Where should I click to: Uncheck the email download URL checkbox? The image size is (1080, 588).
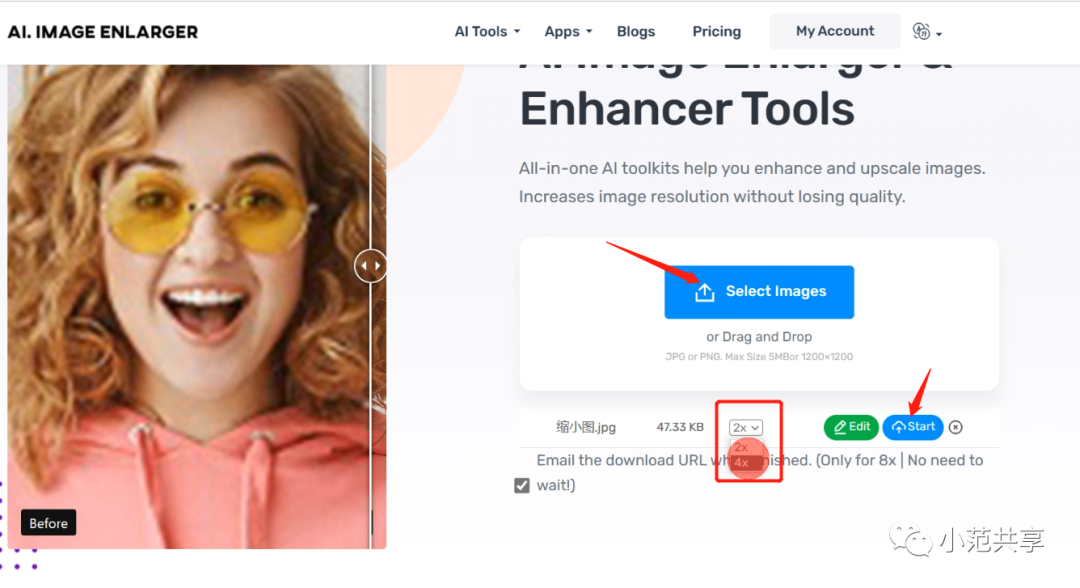[522, 485]
